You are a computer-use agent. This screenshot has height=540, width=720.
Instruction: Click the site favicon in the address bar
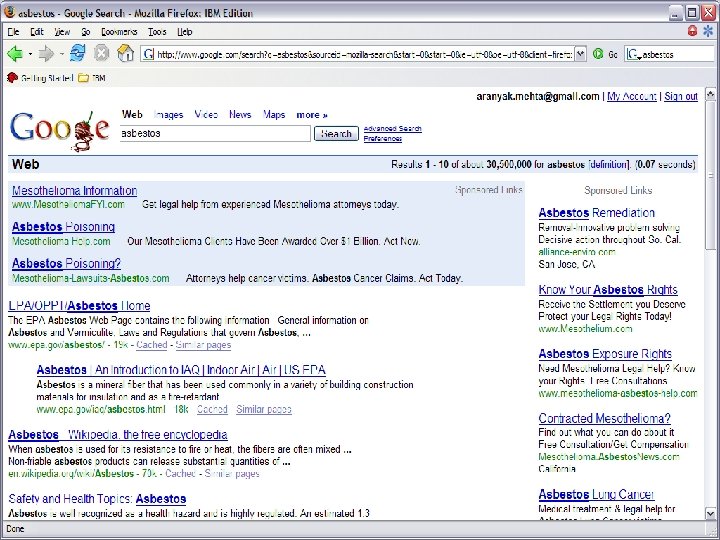(x=148, y=55)
